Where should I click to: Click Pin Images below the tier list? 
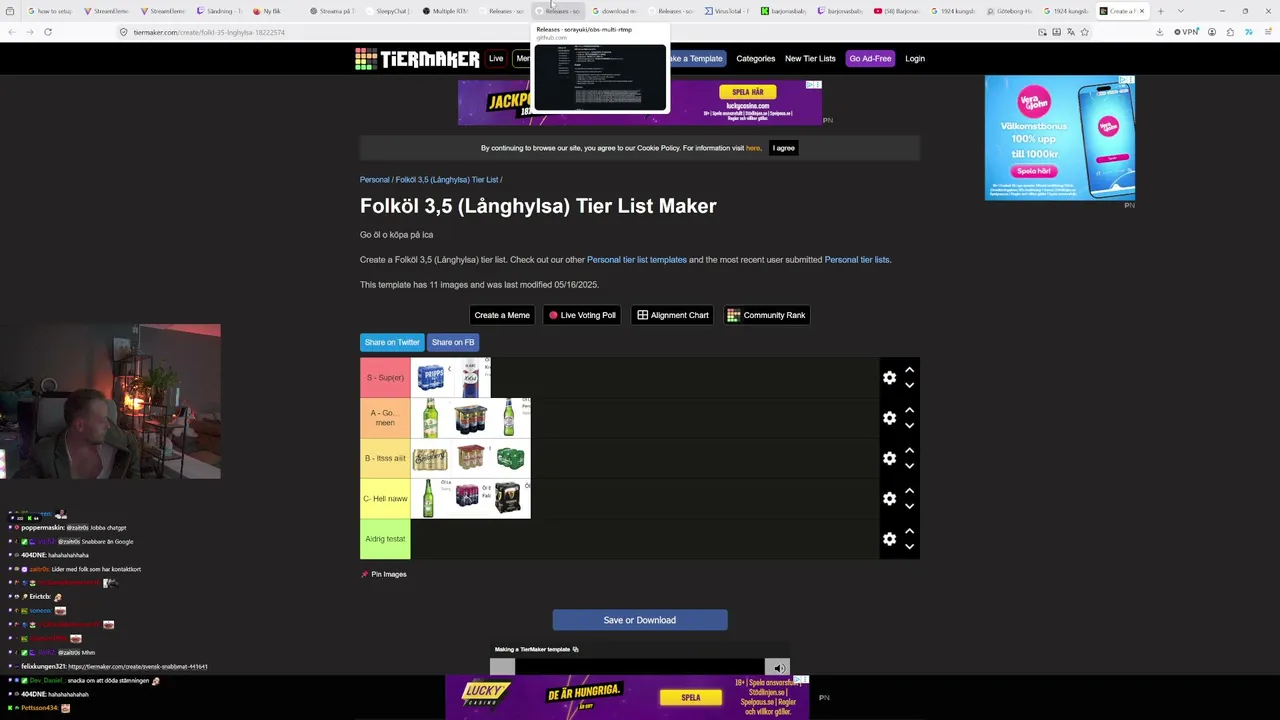(x=384, y=574)
